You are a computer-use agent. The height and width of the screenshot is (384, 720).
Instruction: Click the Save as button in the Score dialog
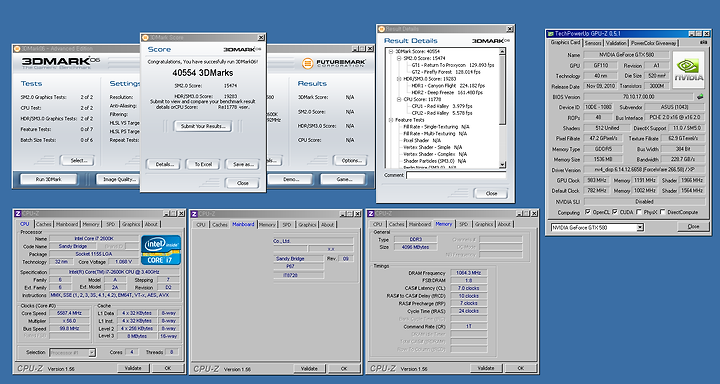pos(243,164)
